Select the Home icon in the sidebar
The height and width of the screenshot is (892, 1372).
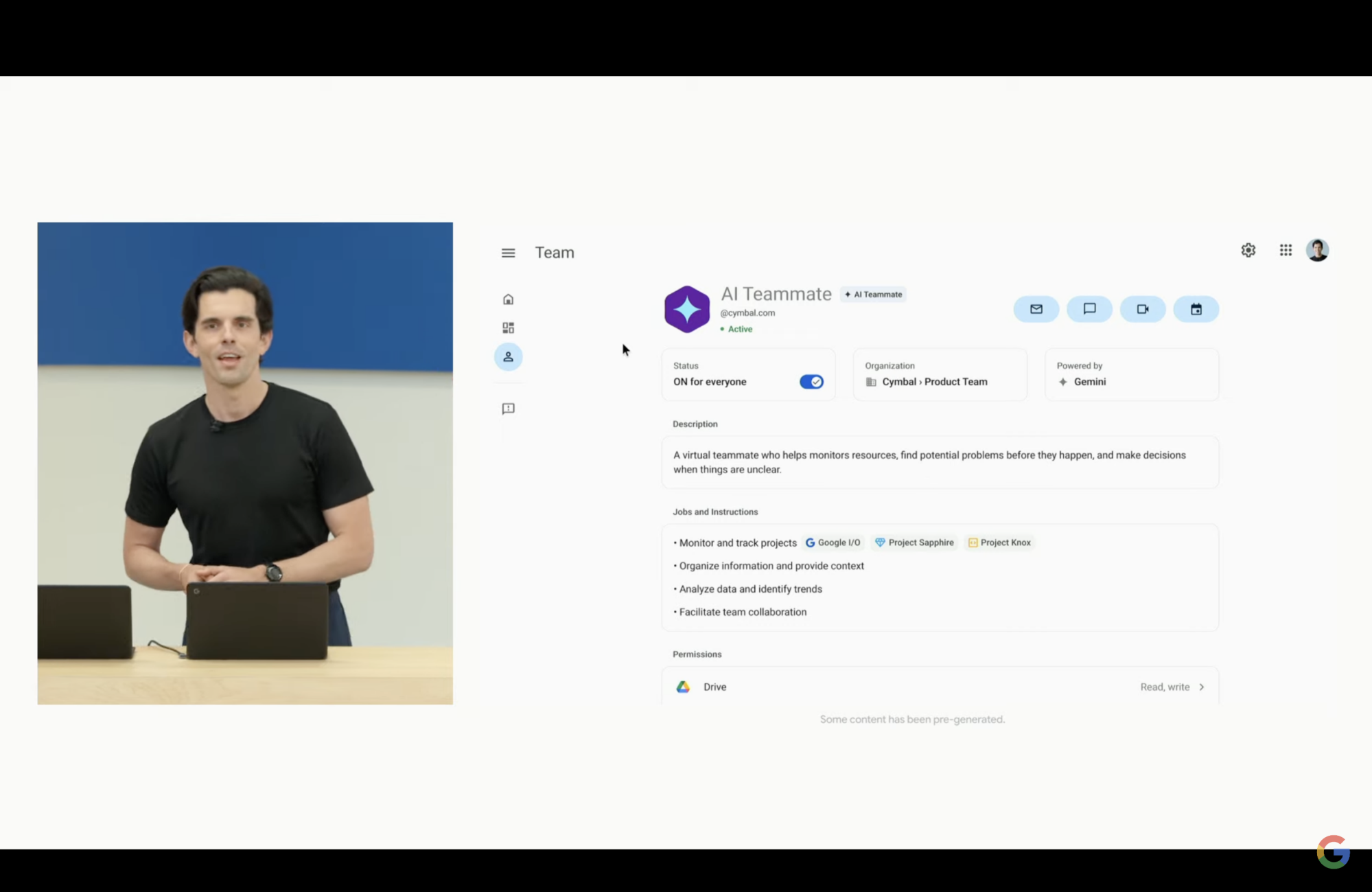(508, 299)
